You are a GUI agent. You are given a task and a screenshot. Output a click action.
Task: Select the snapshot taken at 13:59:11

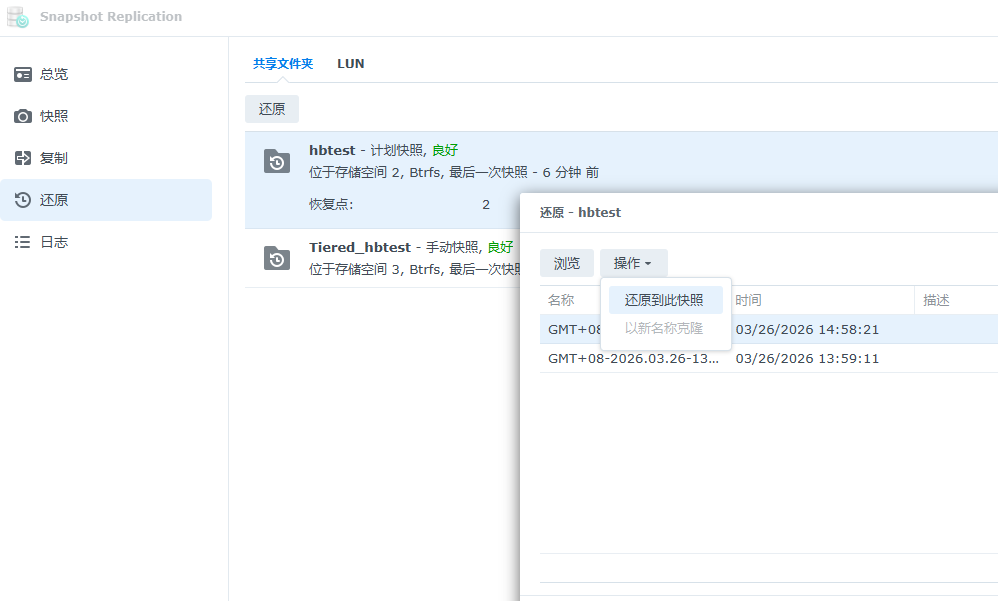(807, 358)
